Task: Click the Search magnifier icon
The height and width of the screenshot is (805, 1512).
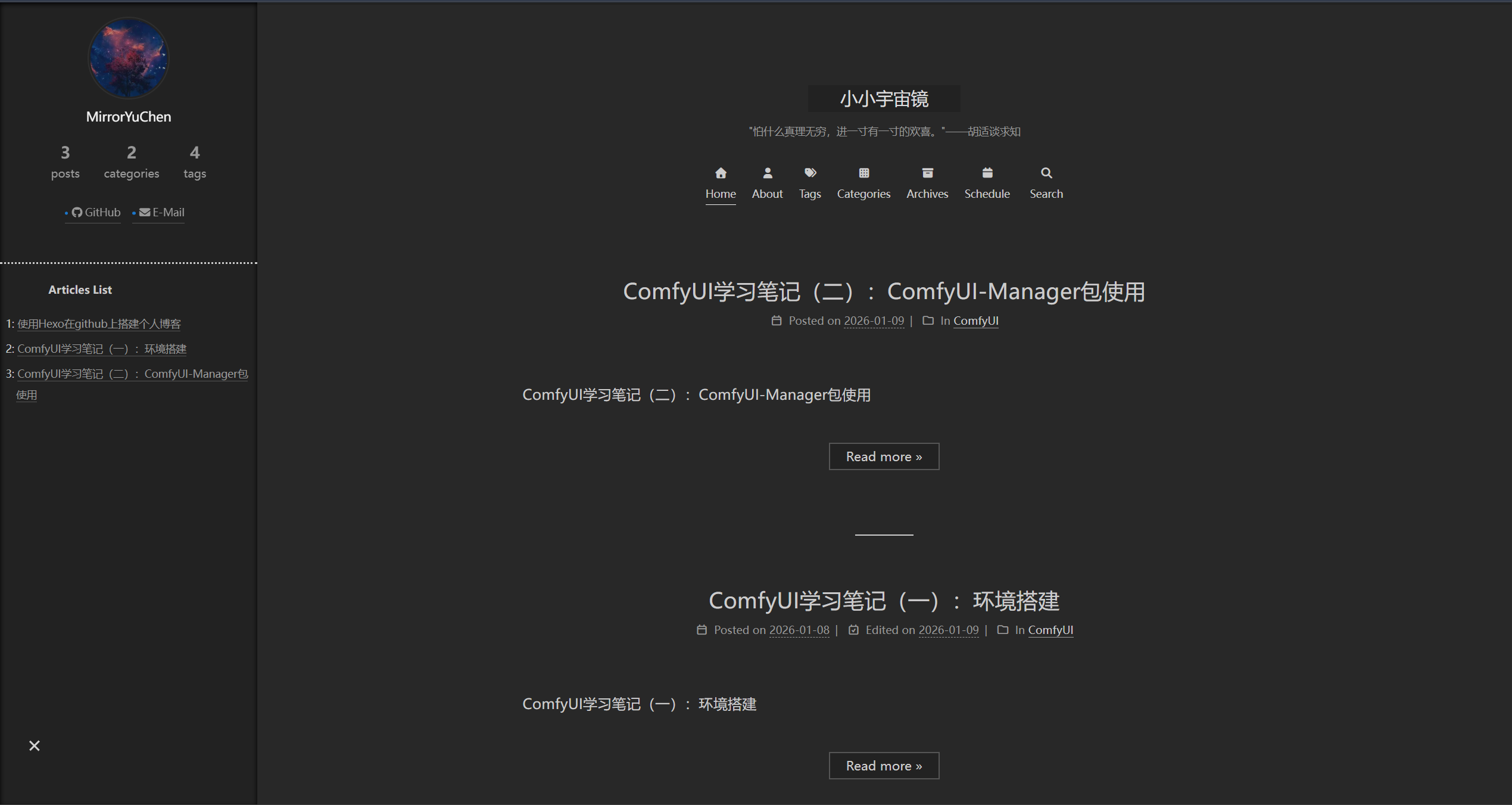Action: tap(1046, 173)
